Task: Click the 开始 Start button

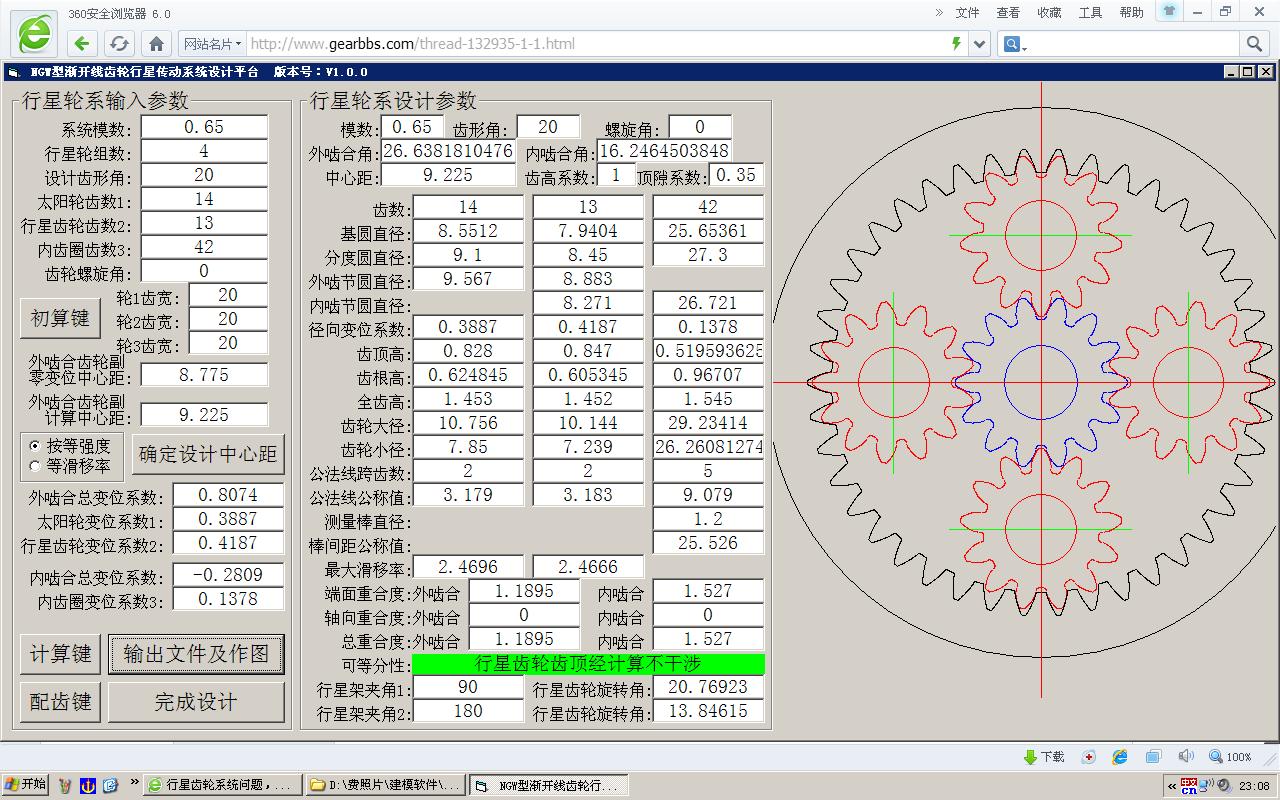Action: 25,785
